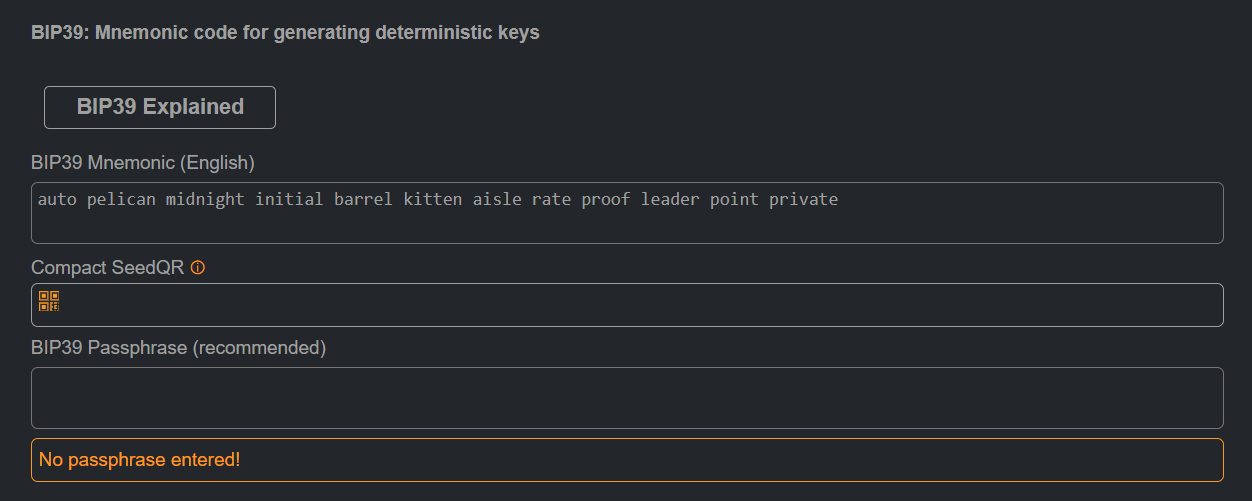Place cursor on the word "aisle"
This screenshot has height=501, width=1252.
click(497, 199)
